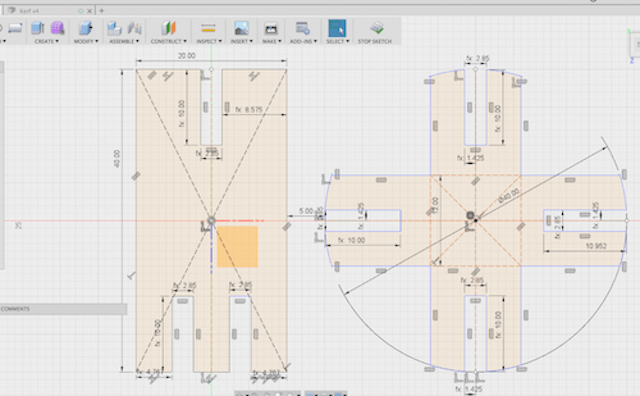Click the Offset Plane icon above CONSTRUCT
Image resolution: width=640 pixels, height=396 pixels.
click(168, 28)
